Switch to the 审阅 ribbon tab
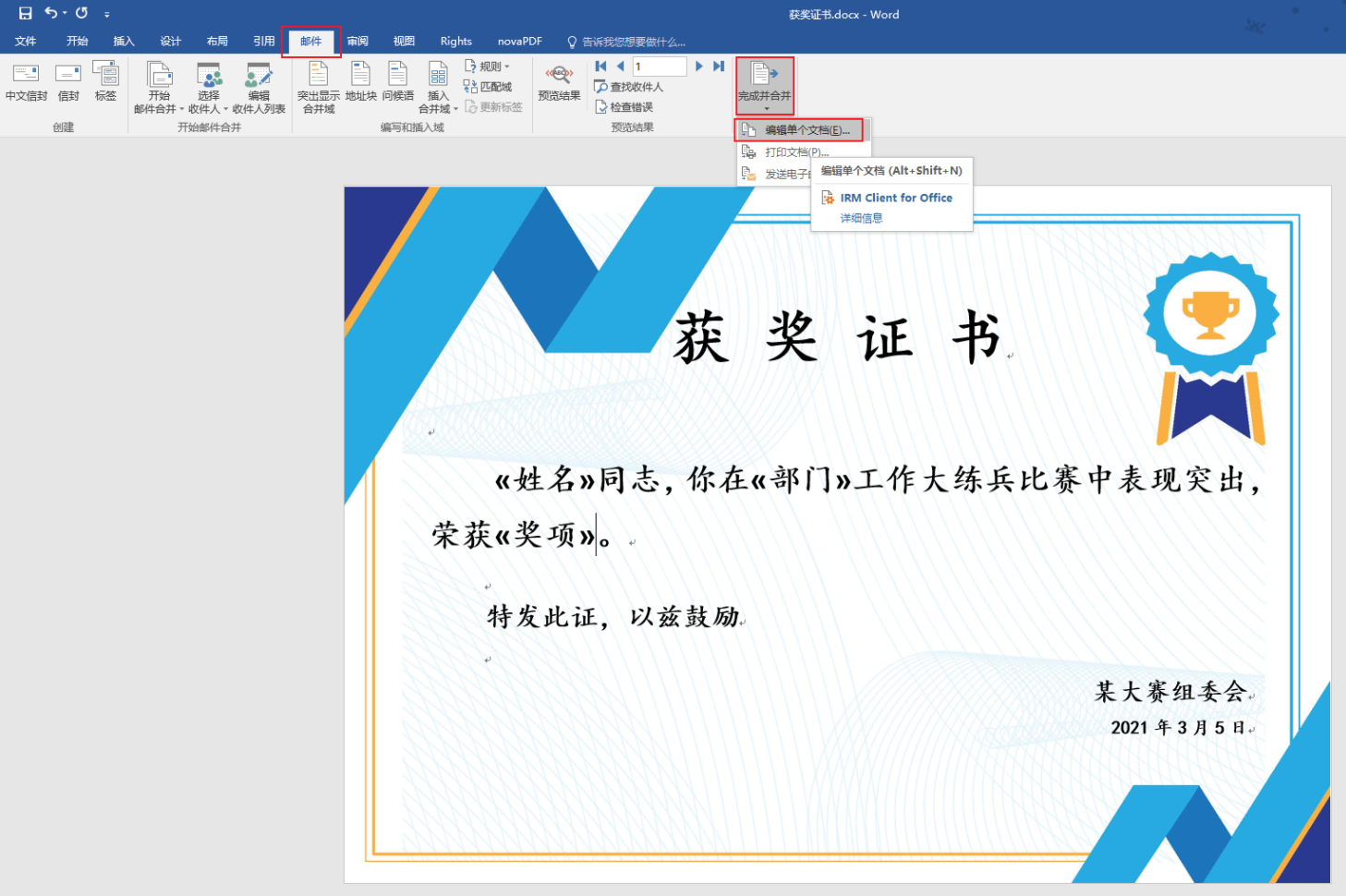1346x896 pixels. (x=358, y=42)
